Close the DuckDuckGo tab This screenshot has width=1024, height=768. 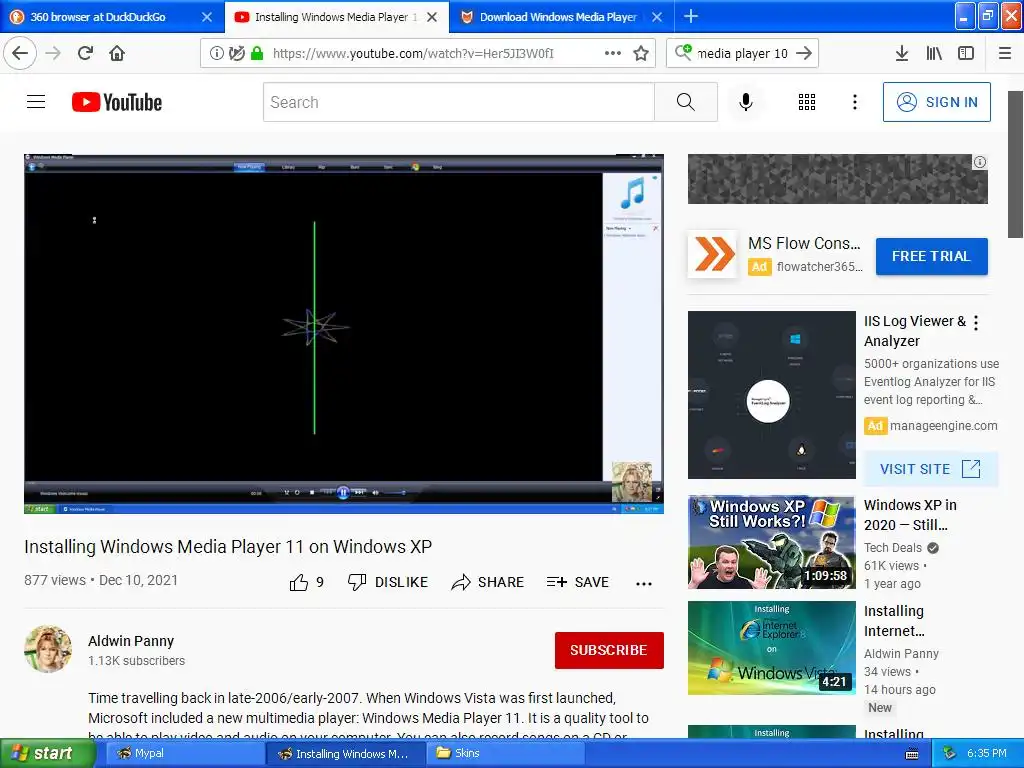pyautogui.click(x=206, y=17)
